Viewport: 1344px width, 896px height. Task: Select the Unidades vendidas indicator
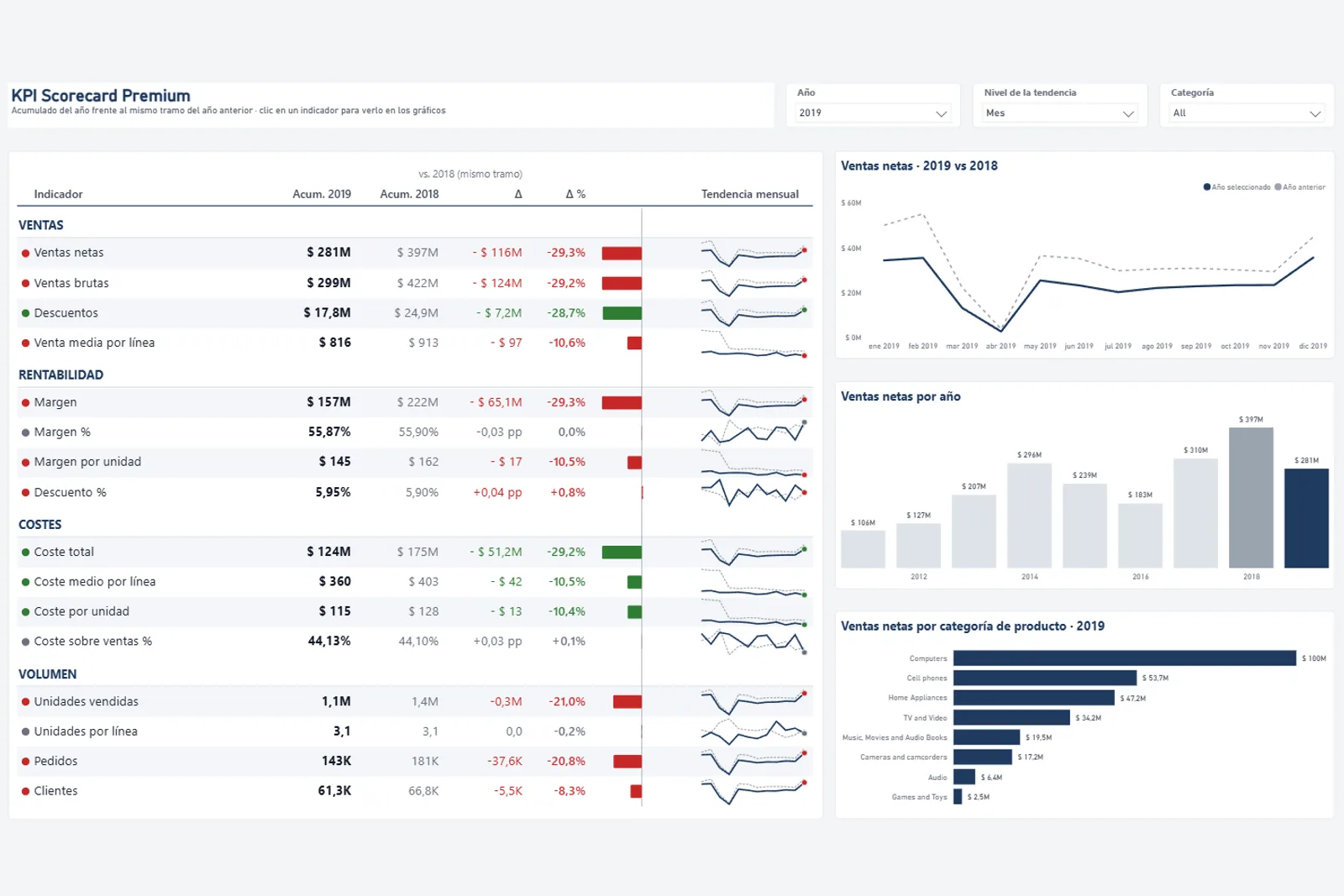415,701
